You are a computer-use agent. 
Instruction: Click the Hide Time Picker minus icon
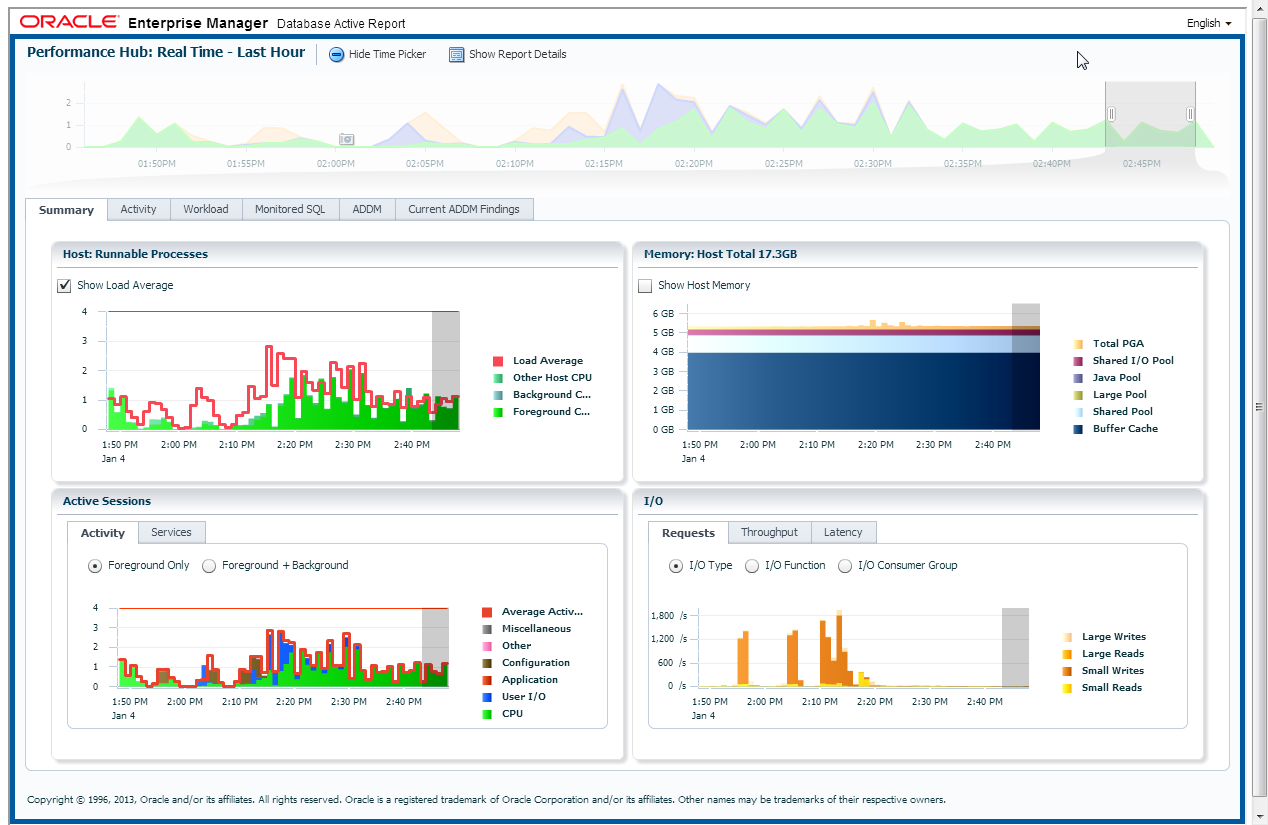337,55
